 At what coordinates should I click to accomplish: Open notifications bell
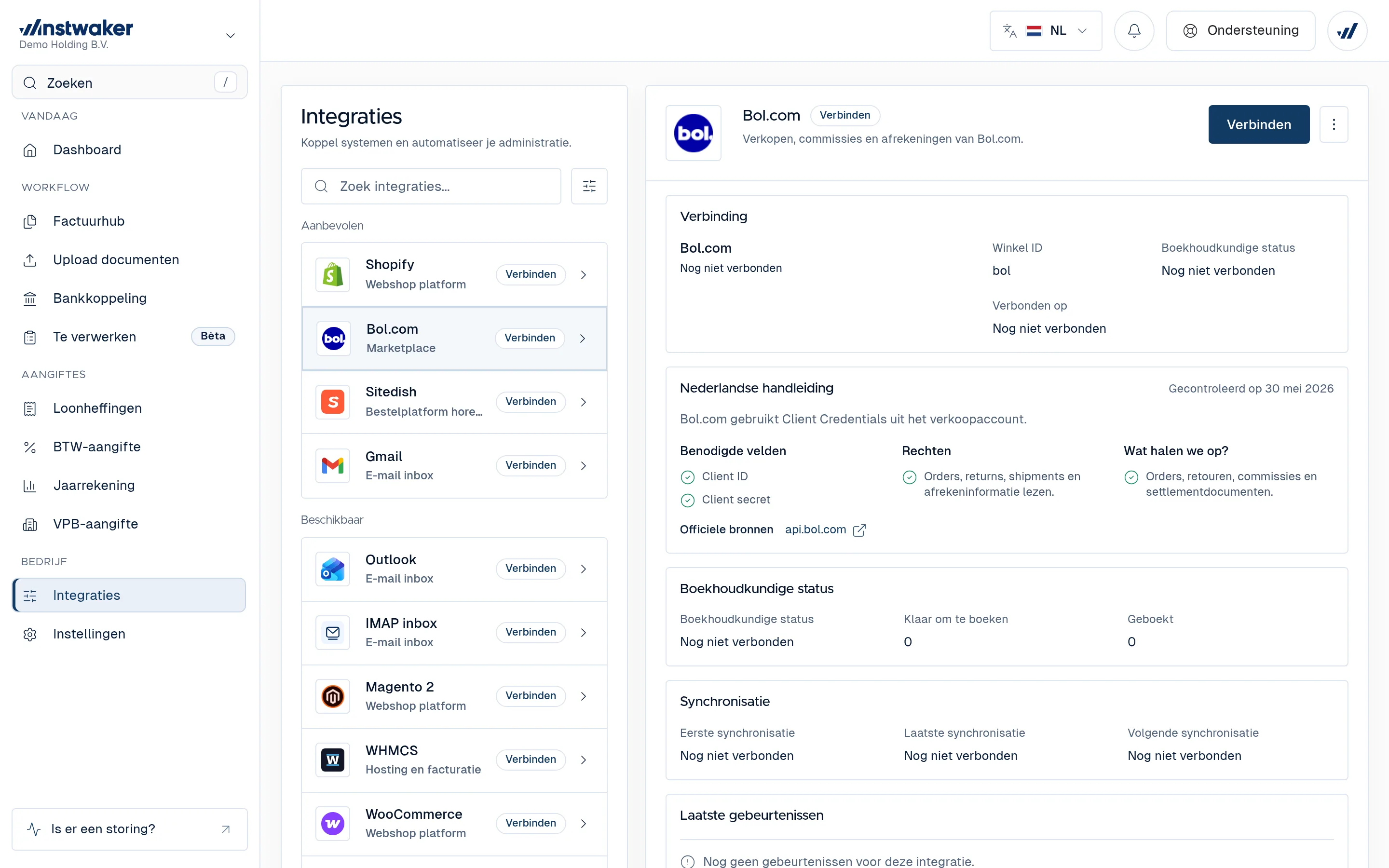[1134, 30]
